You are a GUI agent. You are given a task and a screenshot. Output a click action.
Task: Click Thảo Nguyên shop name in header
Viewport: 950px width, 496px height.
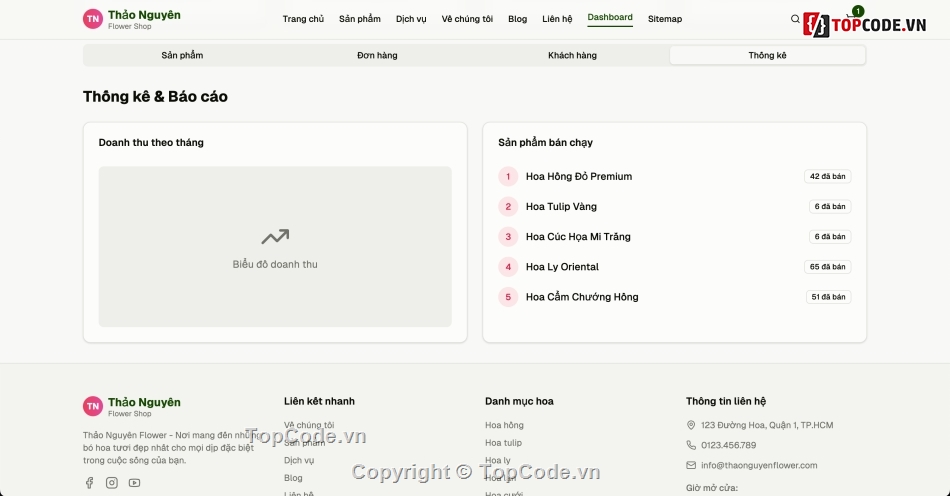pyautogui.click(x=144, y=15)
